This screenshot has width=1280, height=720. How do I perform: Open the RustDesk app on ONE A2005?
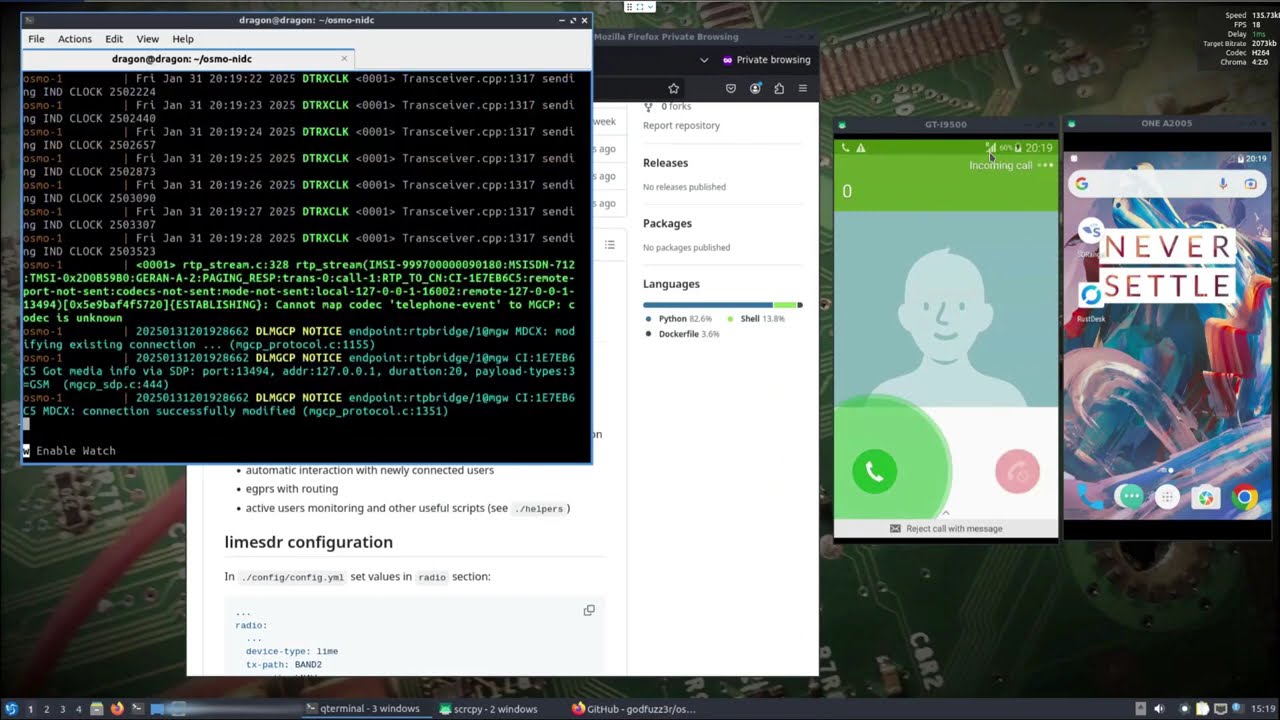click(1091, 295)
